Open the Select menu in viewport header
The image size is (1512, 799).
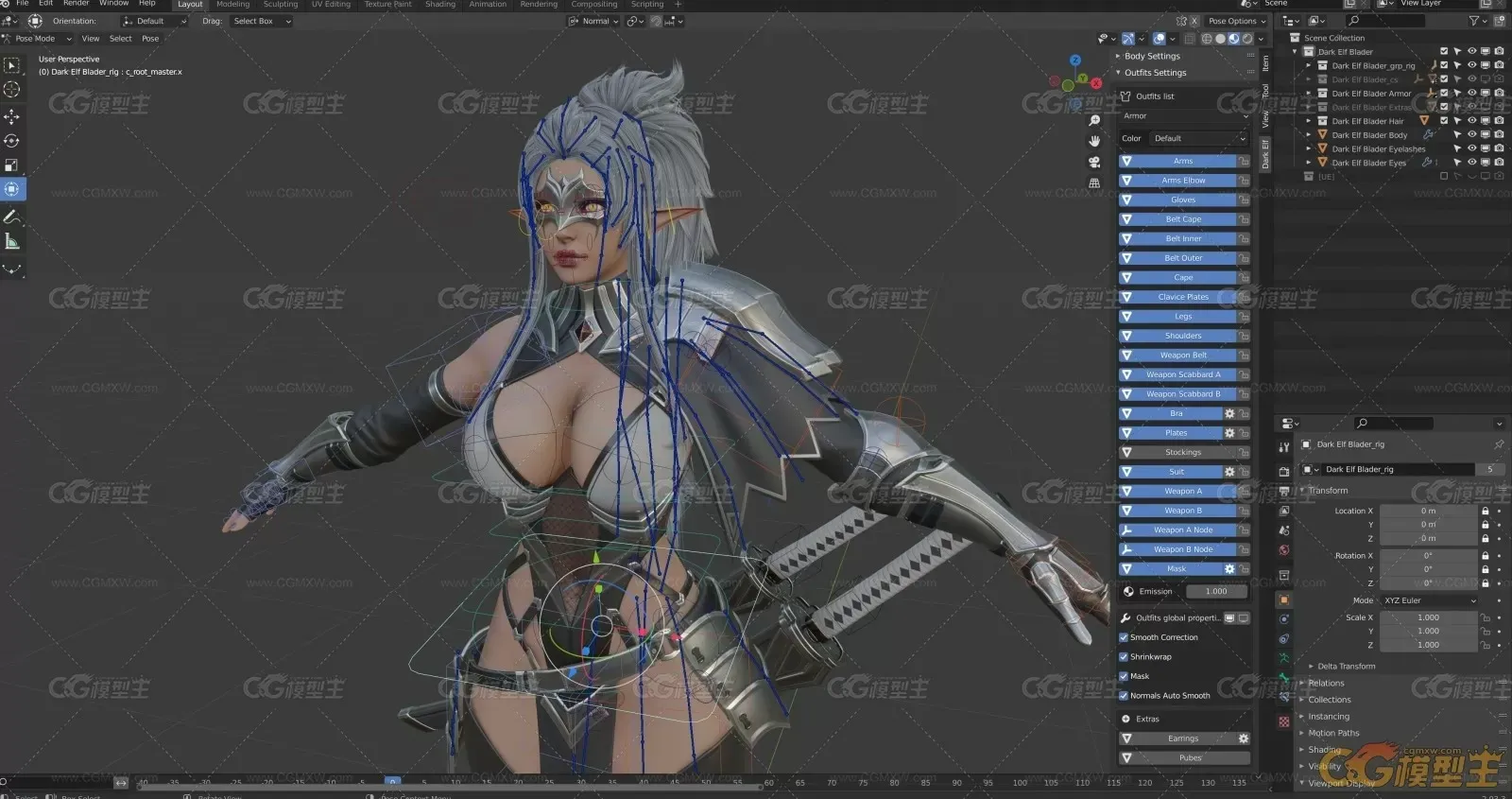120,39
